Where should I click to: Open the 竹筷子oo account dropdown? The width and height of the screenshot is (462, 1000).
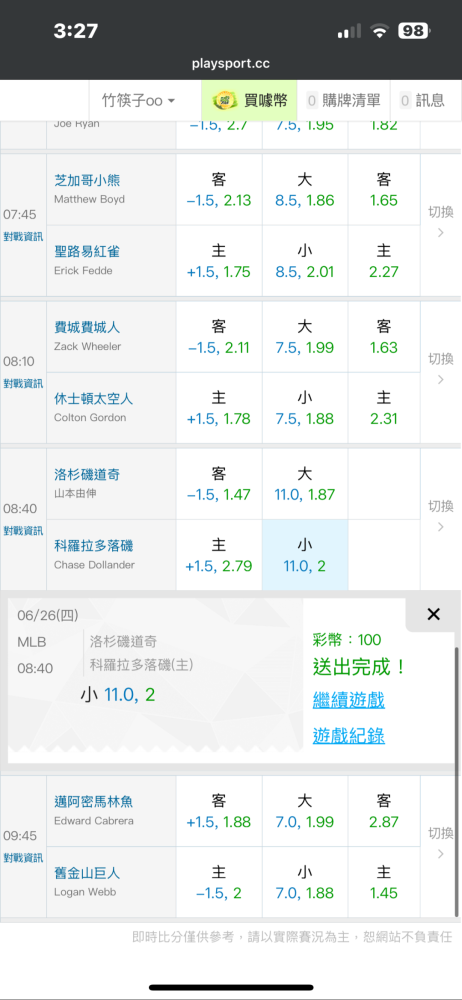pyautogui.click(x=138, y=101)
